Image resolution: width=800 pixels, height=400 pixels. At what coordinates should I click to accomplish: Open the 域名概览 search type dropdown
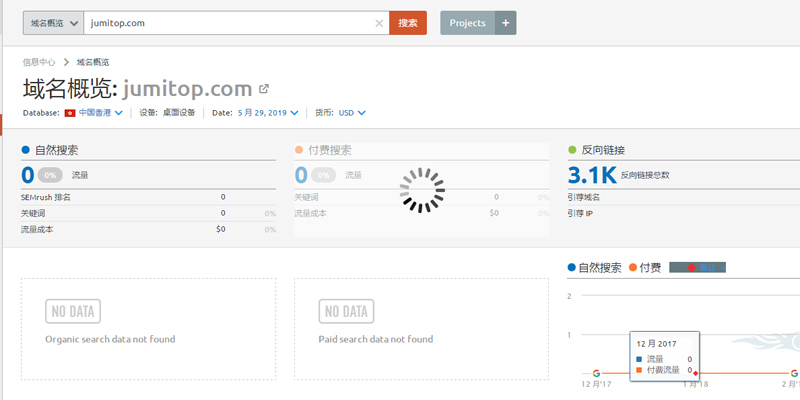(53, 23)
